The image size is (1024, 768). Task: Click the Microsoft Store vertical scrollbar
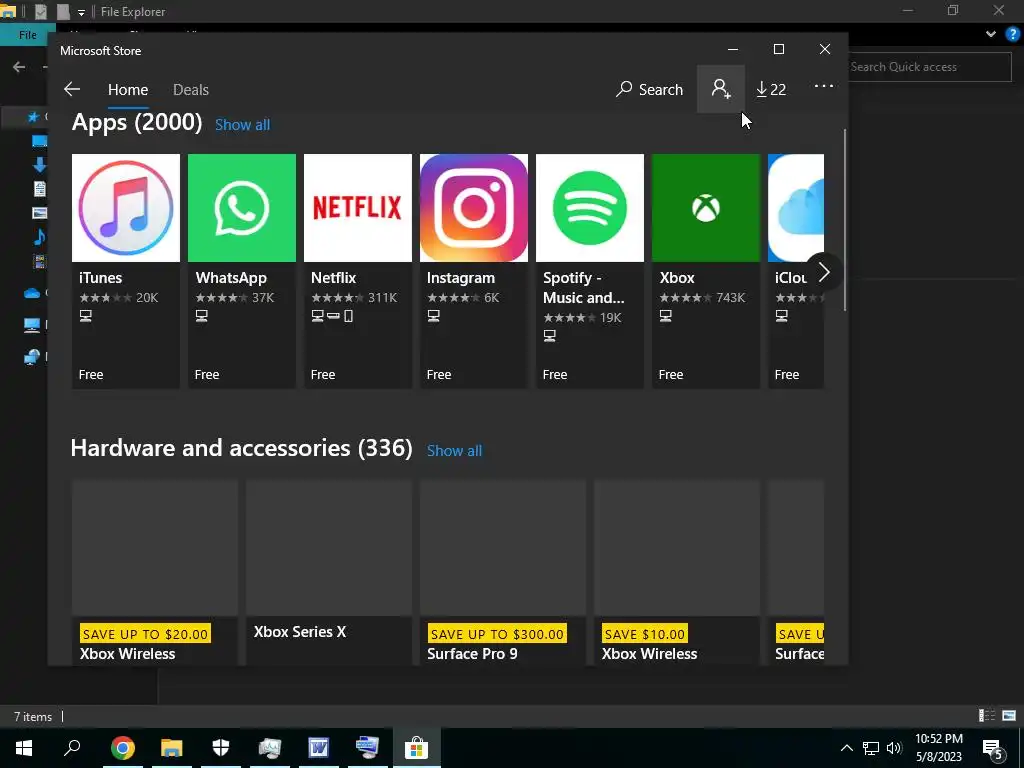[x=844, y=219]
